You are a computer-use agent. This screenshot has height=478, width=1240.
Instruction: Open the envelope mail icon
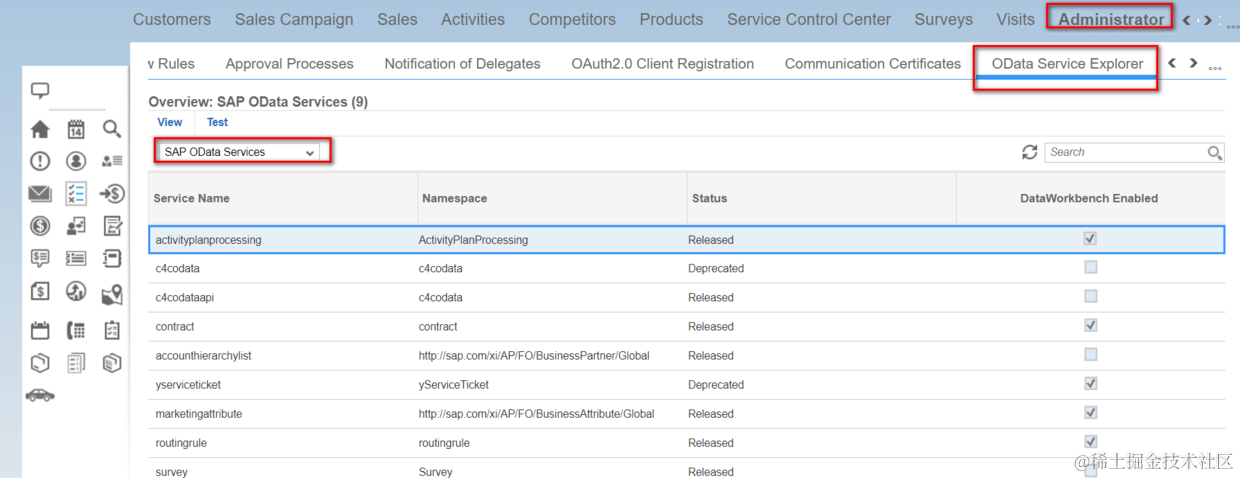(x=40, y=194)
